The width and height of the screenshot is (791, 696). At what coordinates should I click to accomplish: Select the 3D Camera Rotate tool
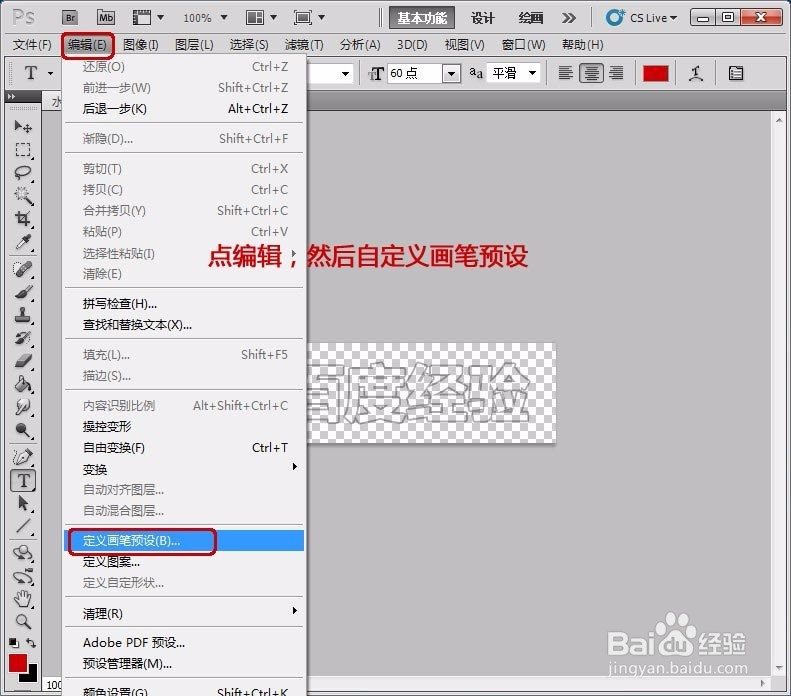pos(23,576)
